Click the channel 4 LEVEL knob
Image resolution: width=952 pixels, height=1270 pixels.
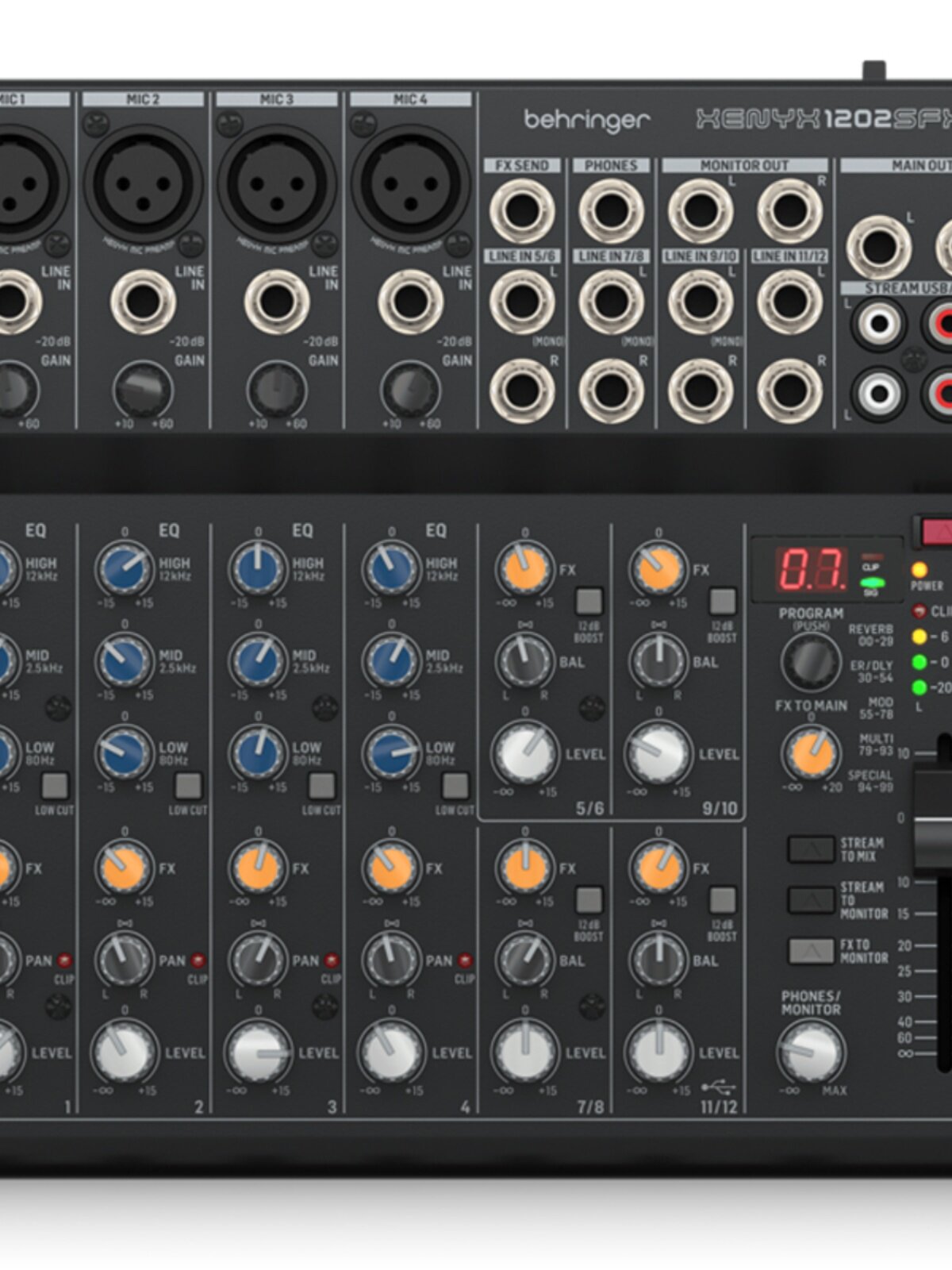(391, 1053)
